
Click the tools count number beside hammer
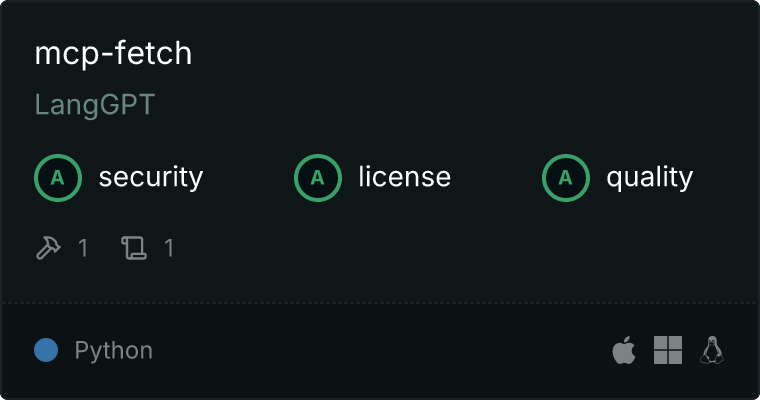pos(83,248)
